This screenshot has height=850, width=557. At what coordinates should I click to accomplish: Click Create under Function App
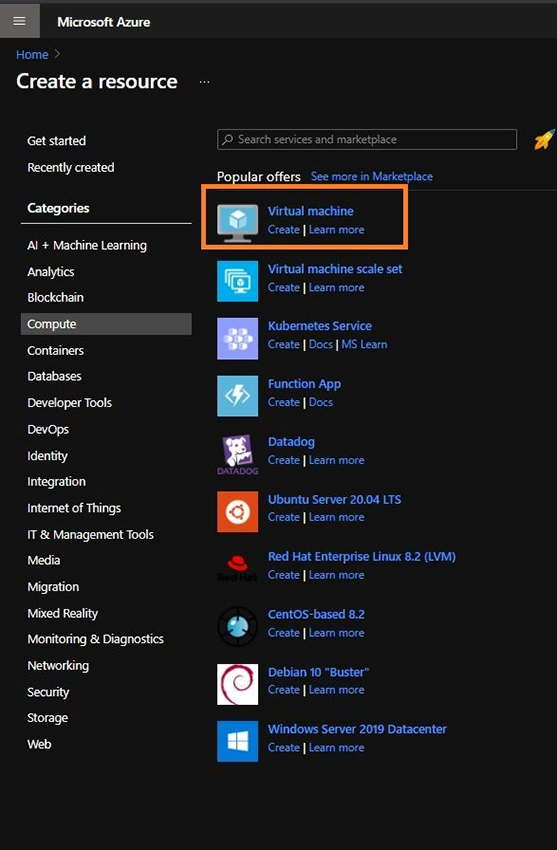pos(283,402)
